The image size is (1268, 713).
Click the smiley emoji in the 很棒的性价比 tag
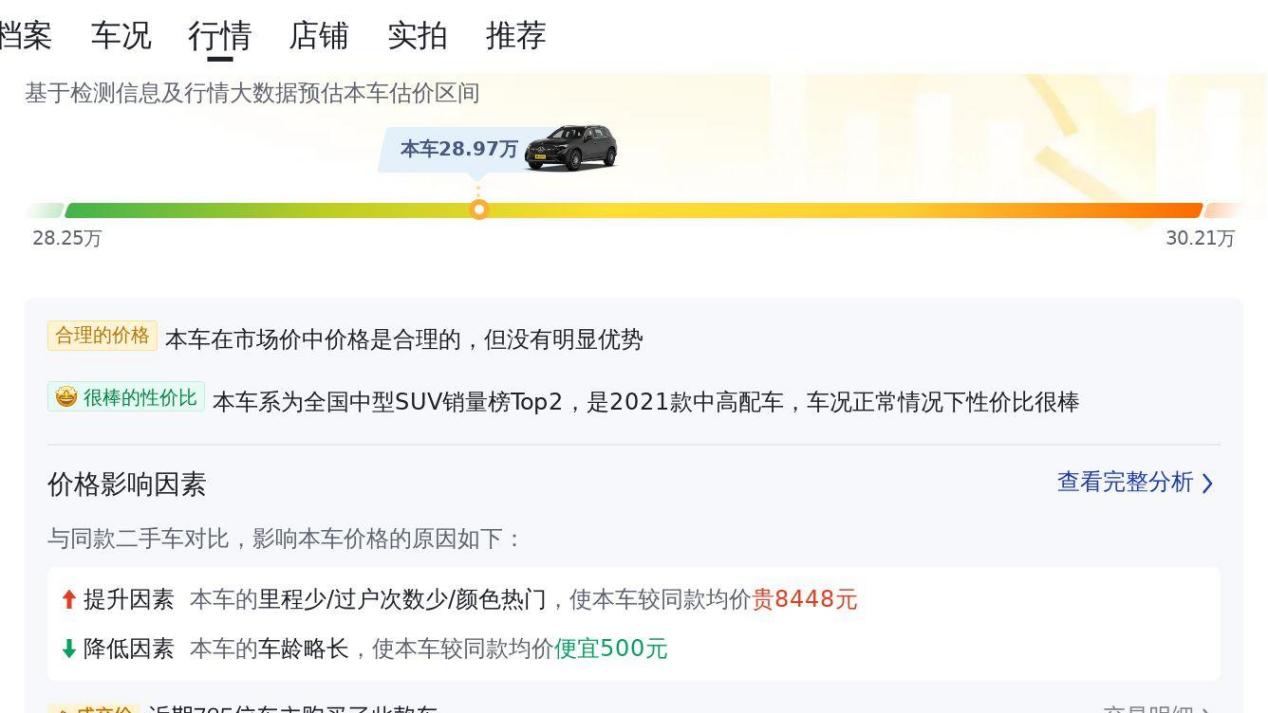pos(66,398)
